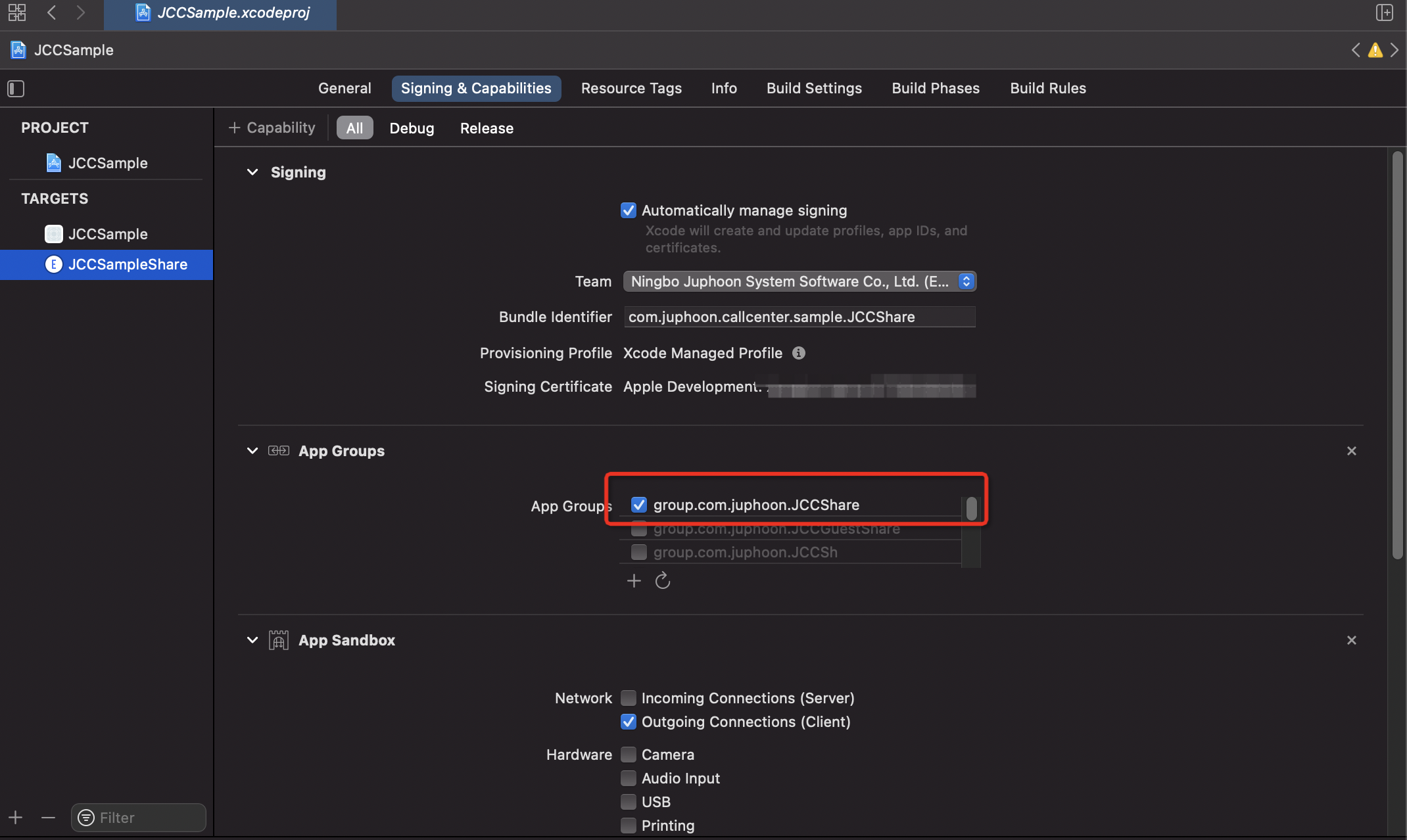Enable Camera hardware access
The width and height of the screenshot is (1407, 840).
pos(629,755)
